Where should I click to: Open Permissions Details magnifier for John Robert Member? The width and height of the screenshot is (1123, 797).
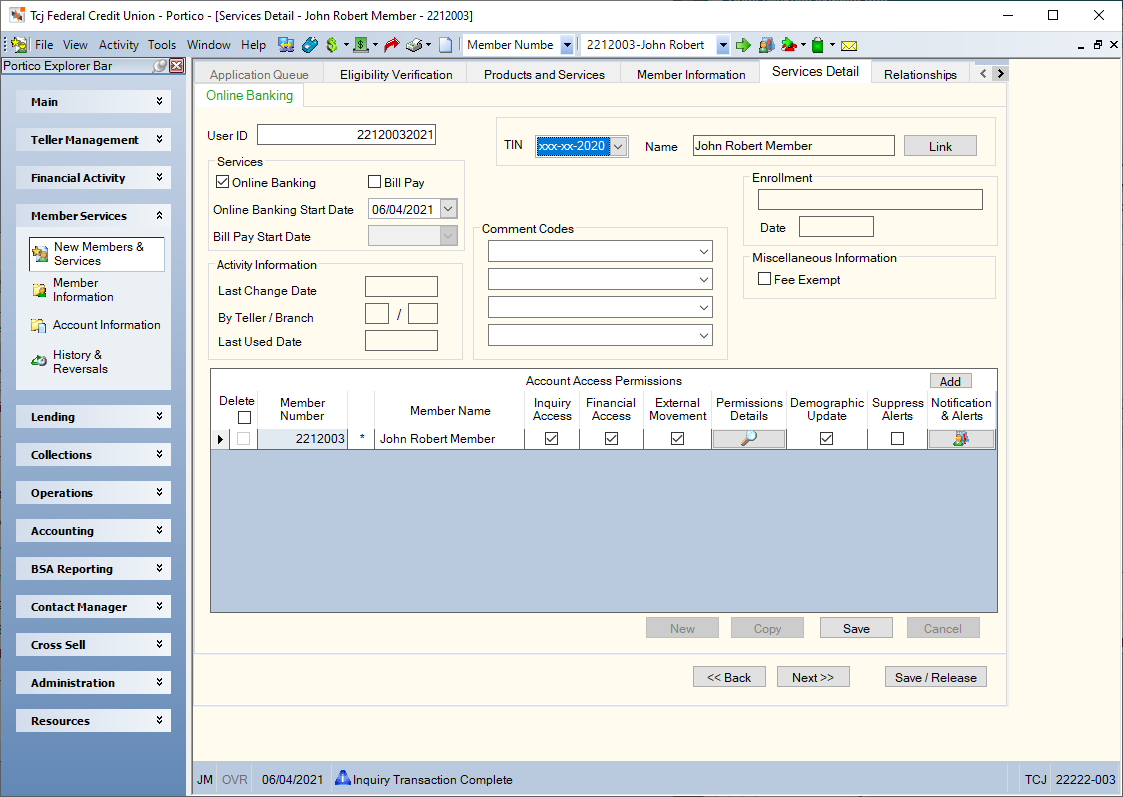tap(748, 439)
